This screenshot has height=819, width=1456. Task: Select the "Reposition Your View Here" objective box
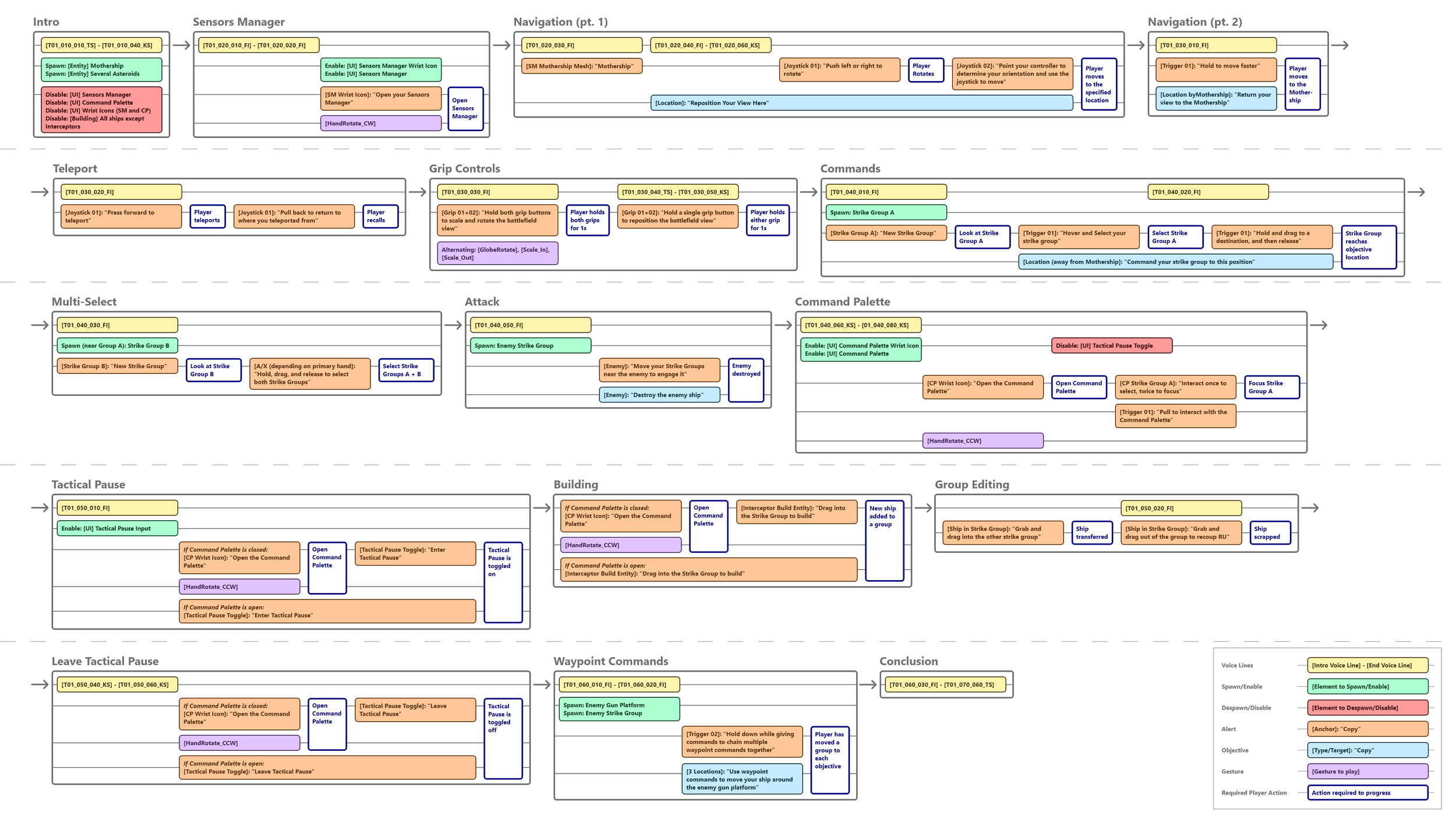pyautogui.click(x=861, y=103)
